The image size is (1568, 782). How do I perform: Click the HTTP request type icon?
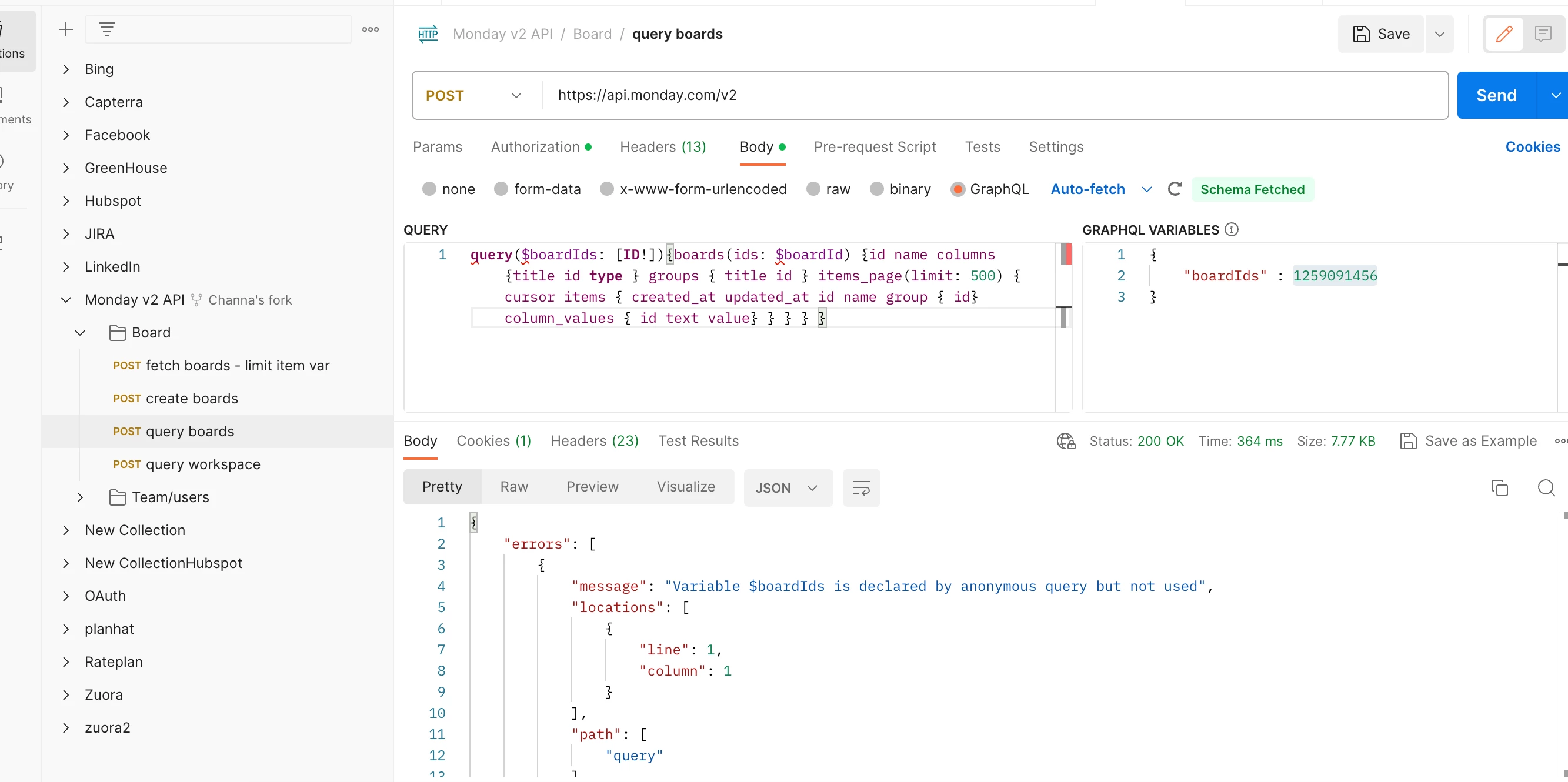point(428,34)
